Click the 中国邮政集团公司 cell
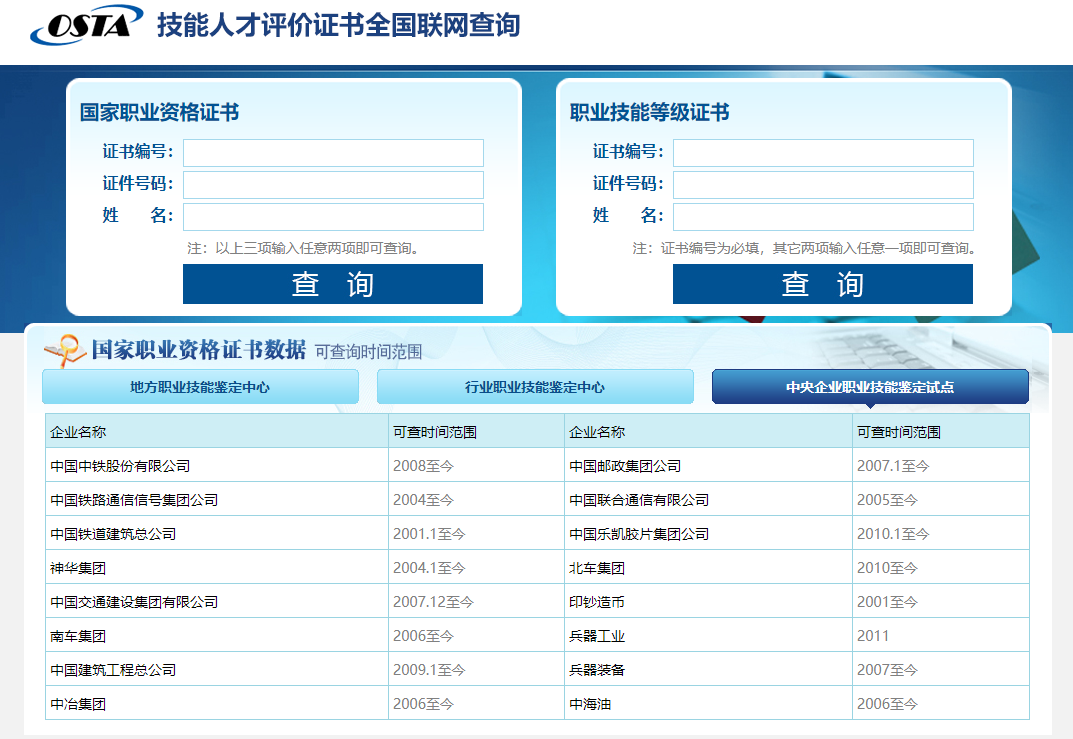This screenshot has width=1073, height=739. (708, 466)
